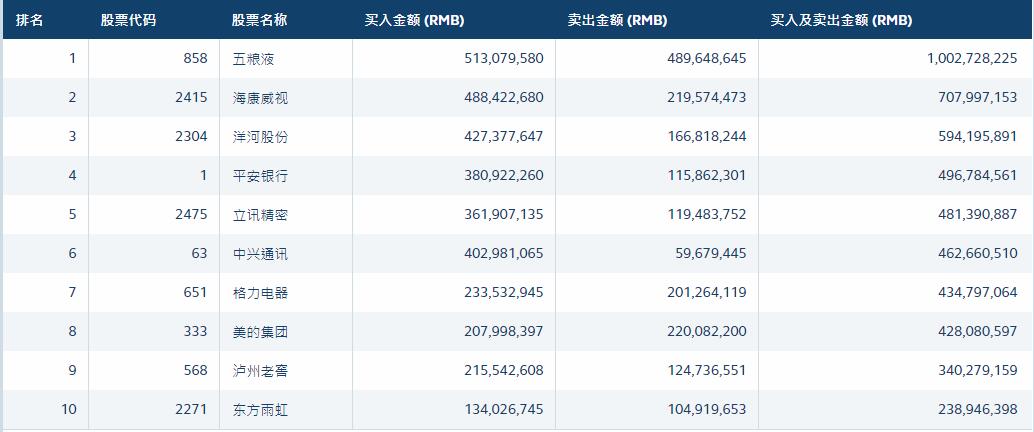
Task: Click the 股票代码 column header
Action: 128,20
